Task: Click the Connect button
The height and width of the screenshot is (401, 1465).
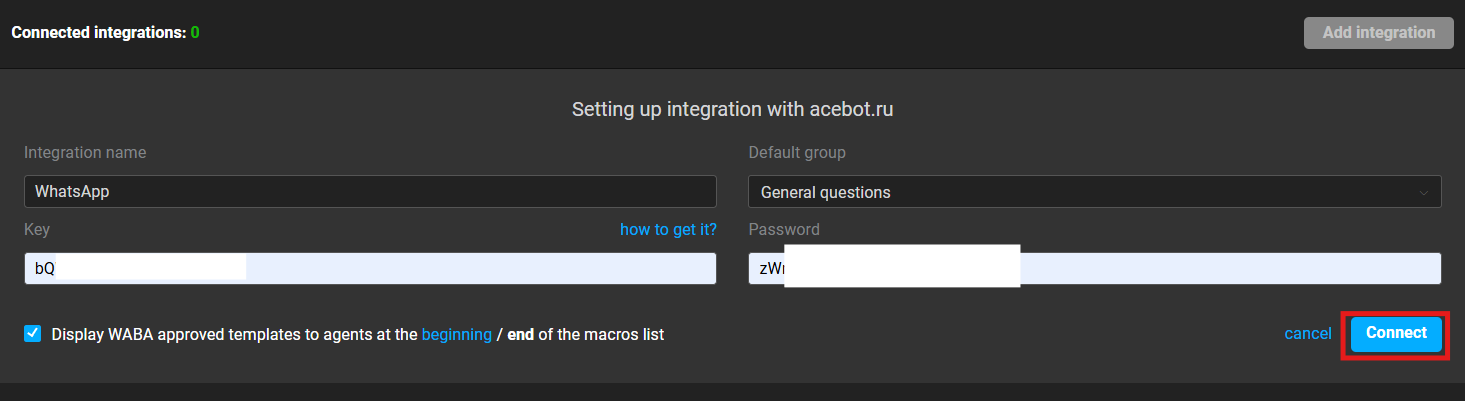Action: click(x=1396, y=334)
